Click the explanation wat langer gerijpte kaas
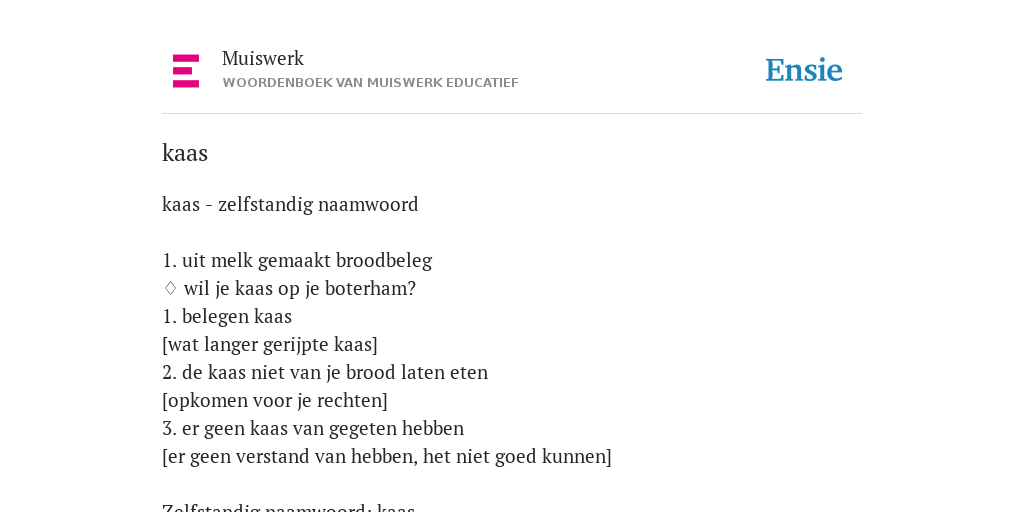Image resolution: width=1024 pixels, height=512 pixels. click(270, 345)
